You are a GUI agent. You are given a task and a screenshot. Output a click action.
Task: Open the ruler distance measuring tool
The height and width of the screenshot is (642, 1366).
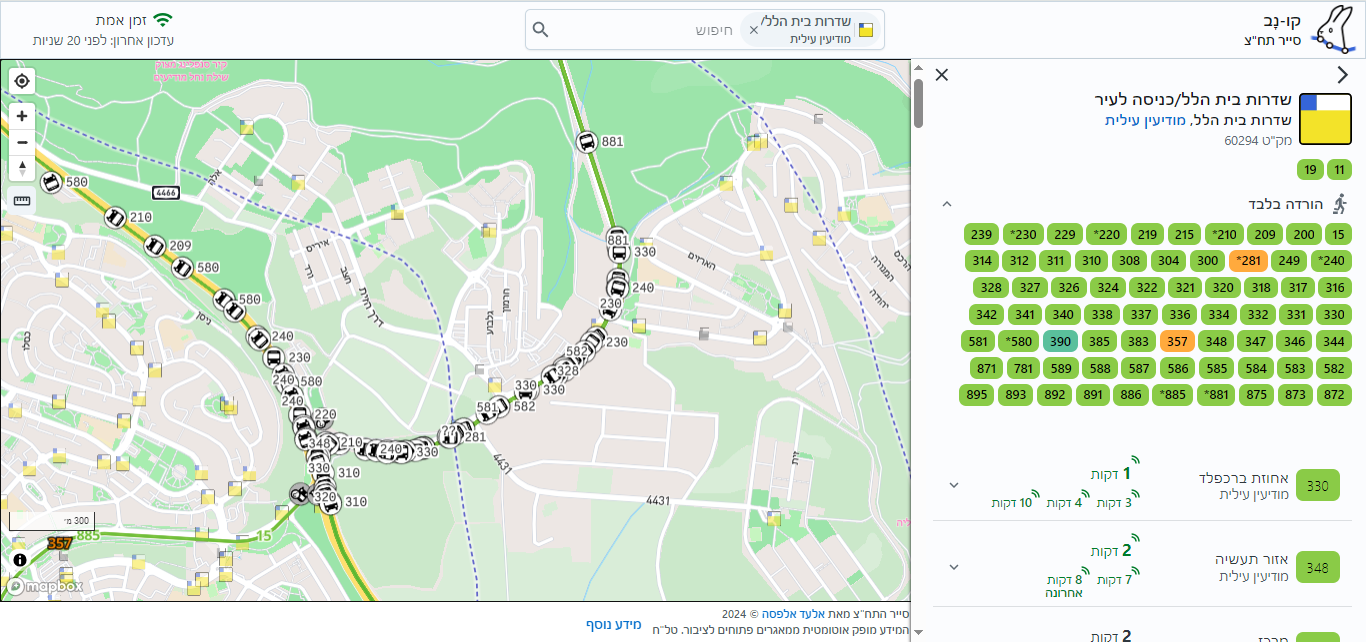(x=22, y=199)
